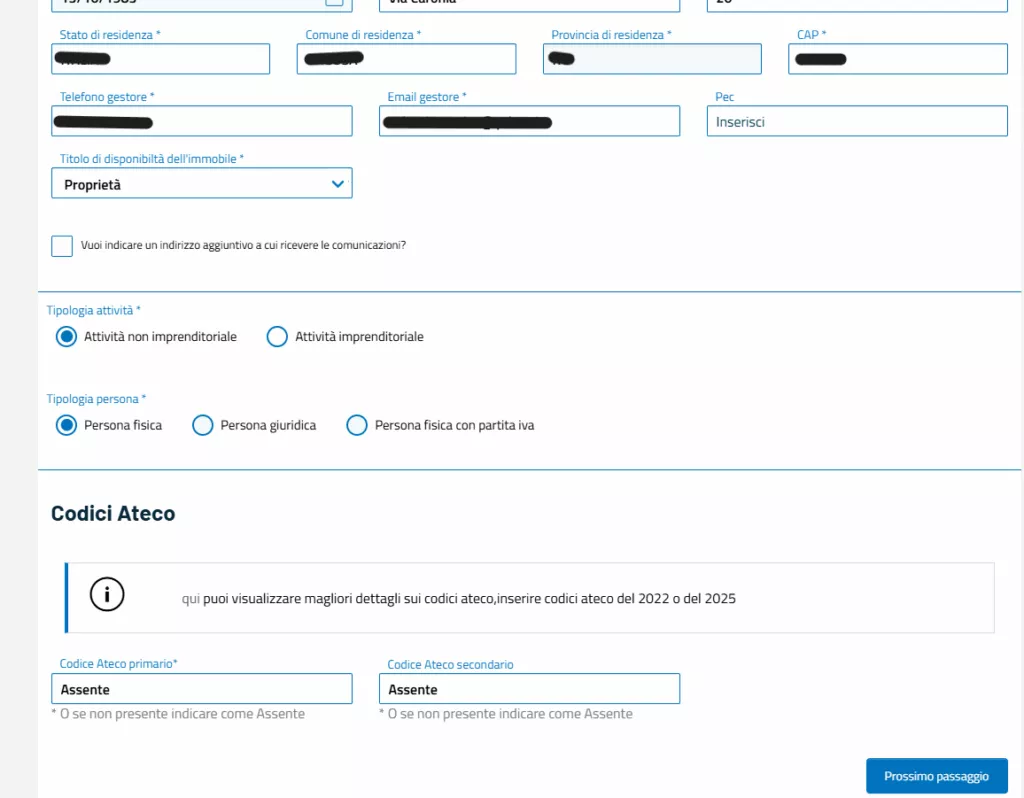Click the Telefono gestore field
Viewport: 1024px width, 798px height.
201,121
